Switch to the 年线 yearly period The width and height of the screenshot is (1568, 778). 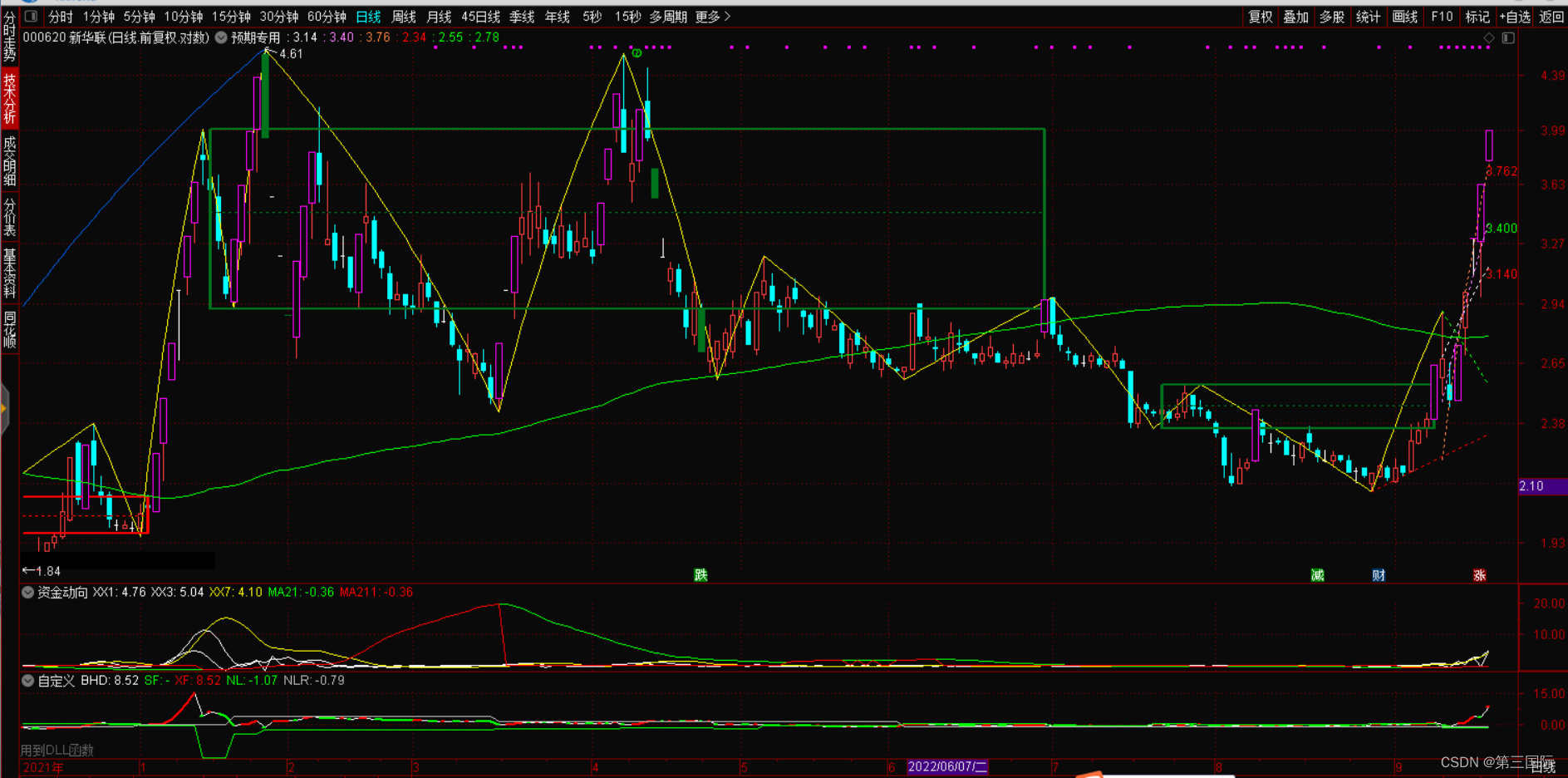[x=557, y=16]
